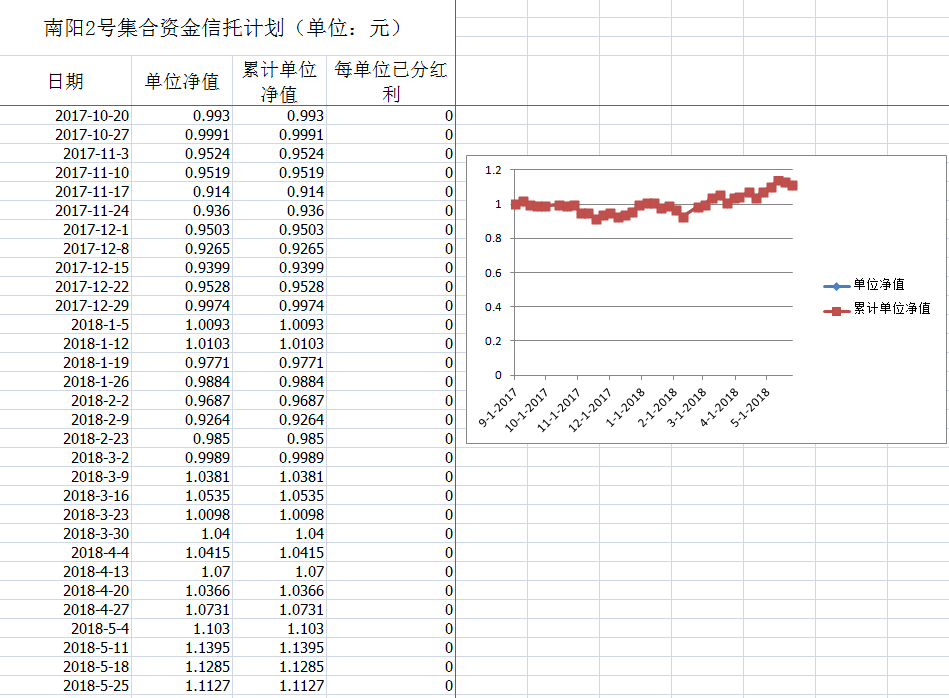This screenshot has height=698, width=949.
Task: Select the title cell 南阳2号集合资金信托计划
Action: 224,28
